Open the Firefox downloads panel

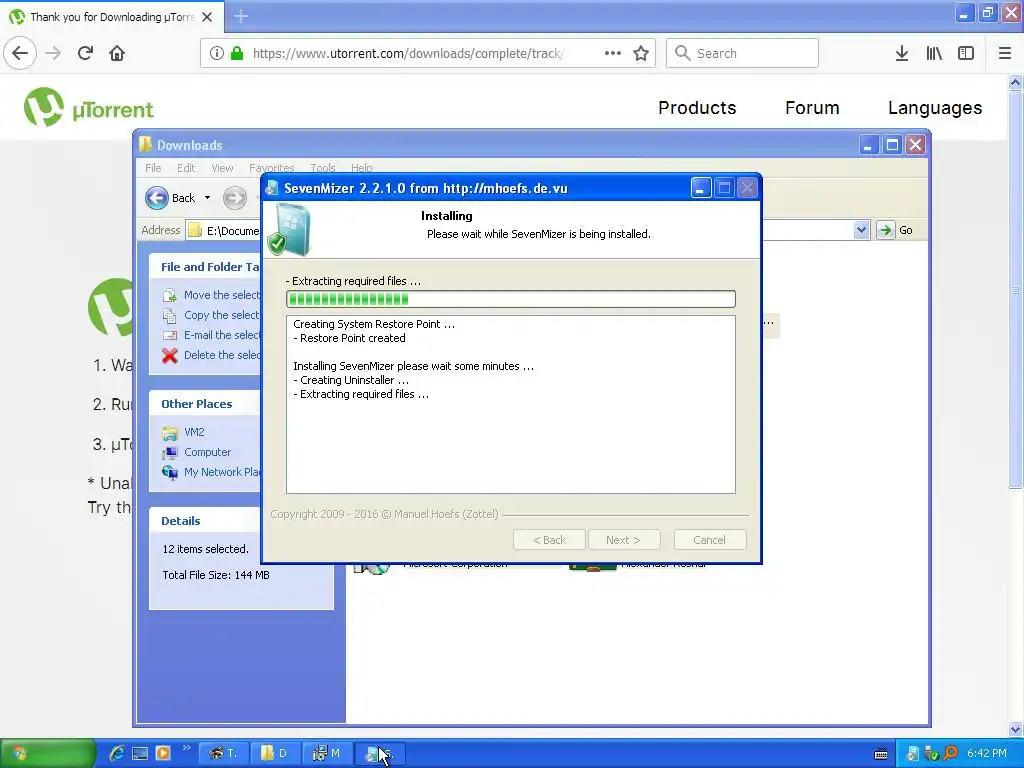pyautogui.click(x=901, y=53)
